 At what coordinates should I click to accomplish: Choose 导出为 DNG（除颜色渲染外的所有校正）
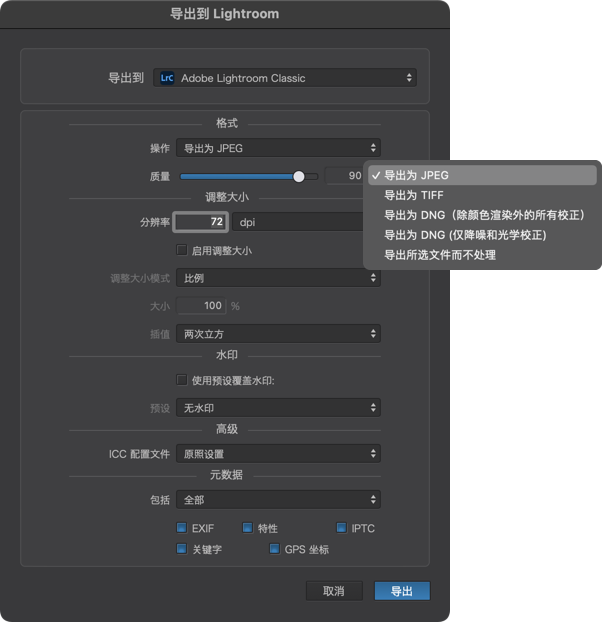482,215
